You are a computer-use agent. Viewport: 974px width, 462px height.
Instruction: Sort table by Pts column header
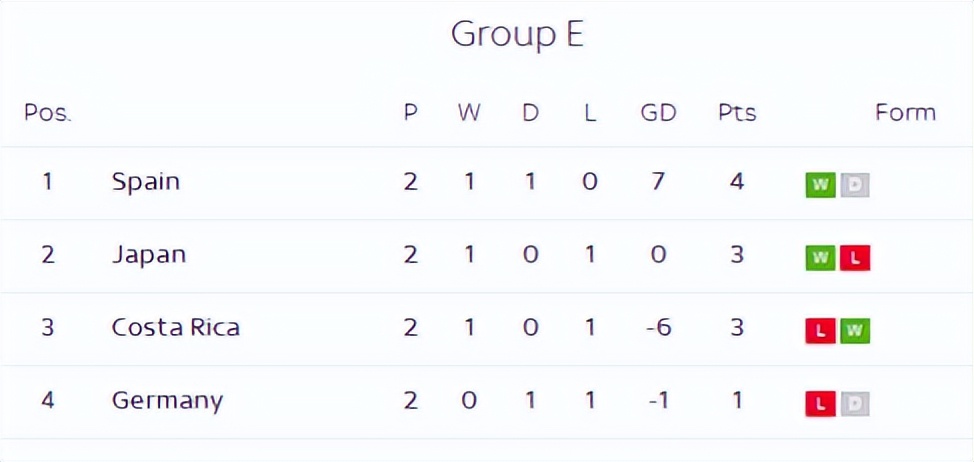(x=737, y=112)
